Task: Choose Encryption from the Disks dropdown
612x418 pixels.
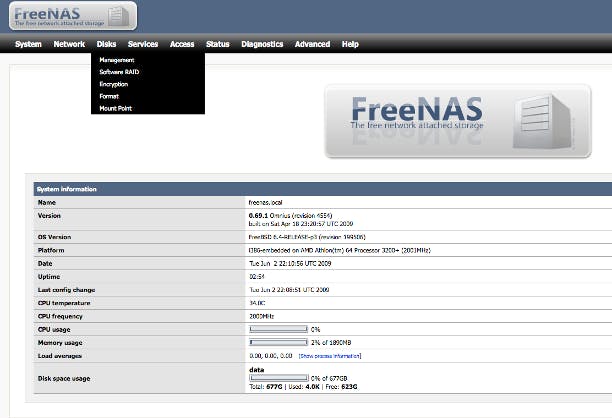Action: (114, 84)
